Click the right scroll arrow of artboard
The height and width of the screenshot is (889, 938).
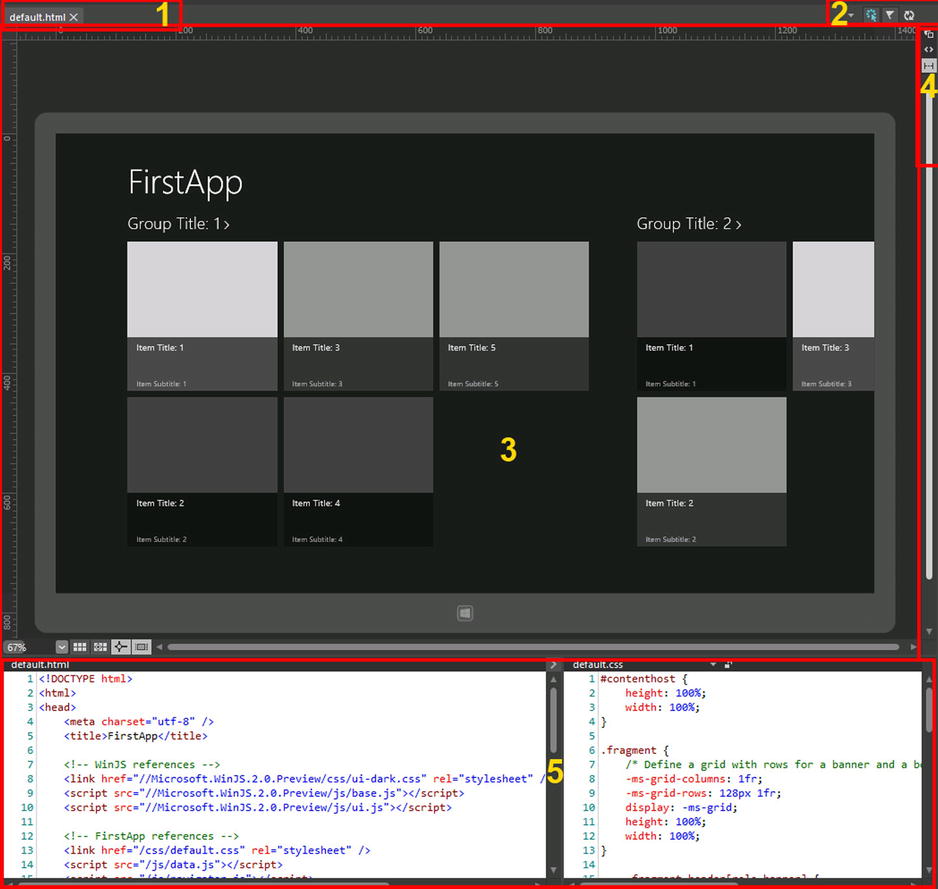click(x=913, y=647)
